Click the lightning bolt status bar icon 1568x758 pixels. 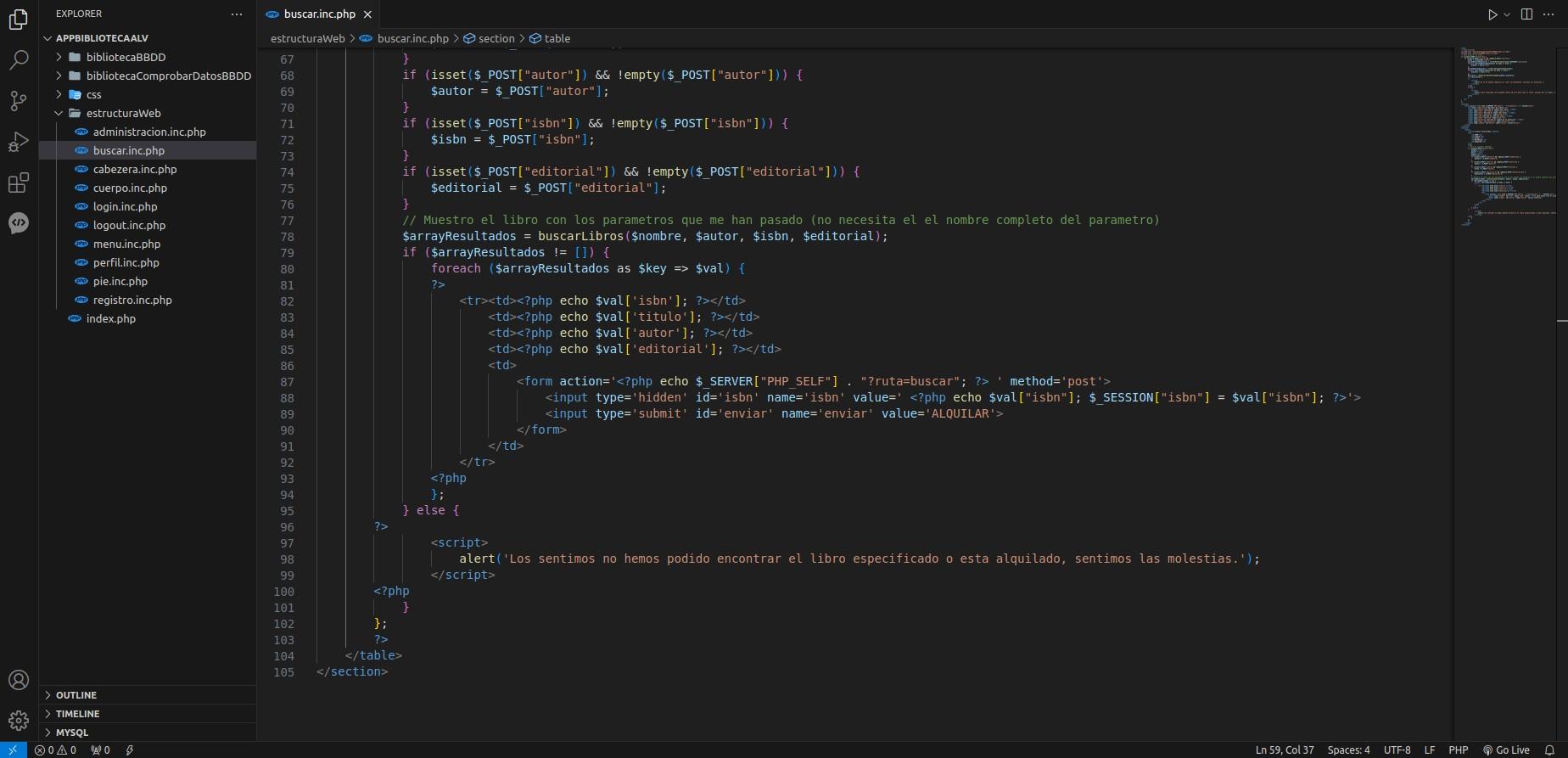[130, 750]
